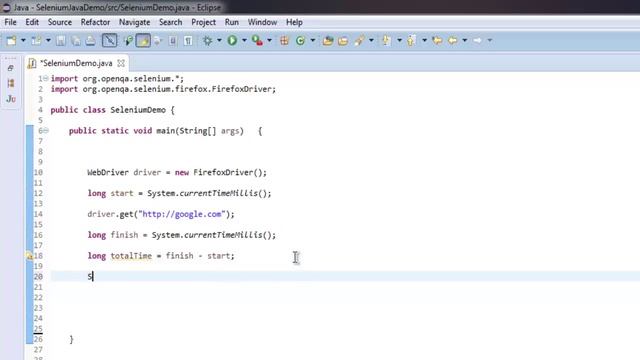The image size is (640, 360).
Task: Click the Open Type icon
Action: [x=327, y=40]
